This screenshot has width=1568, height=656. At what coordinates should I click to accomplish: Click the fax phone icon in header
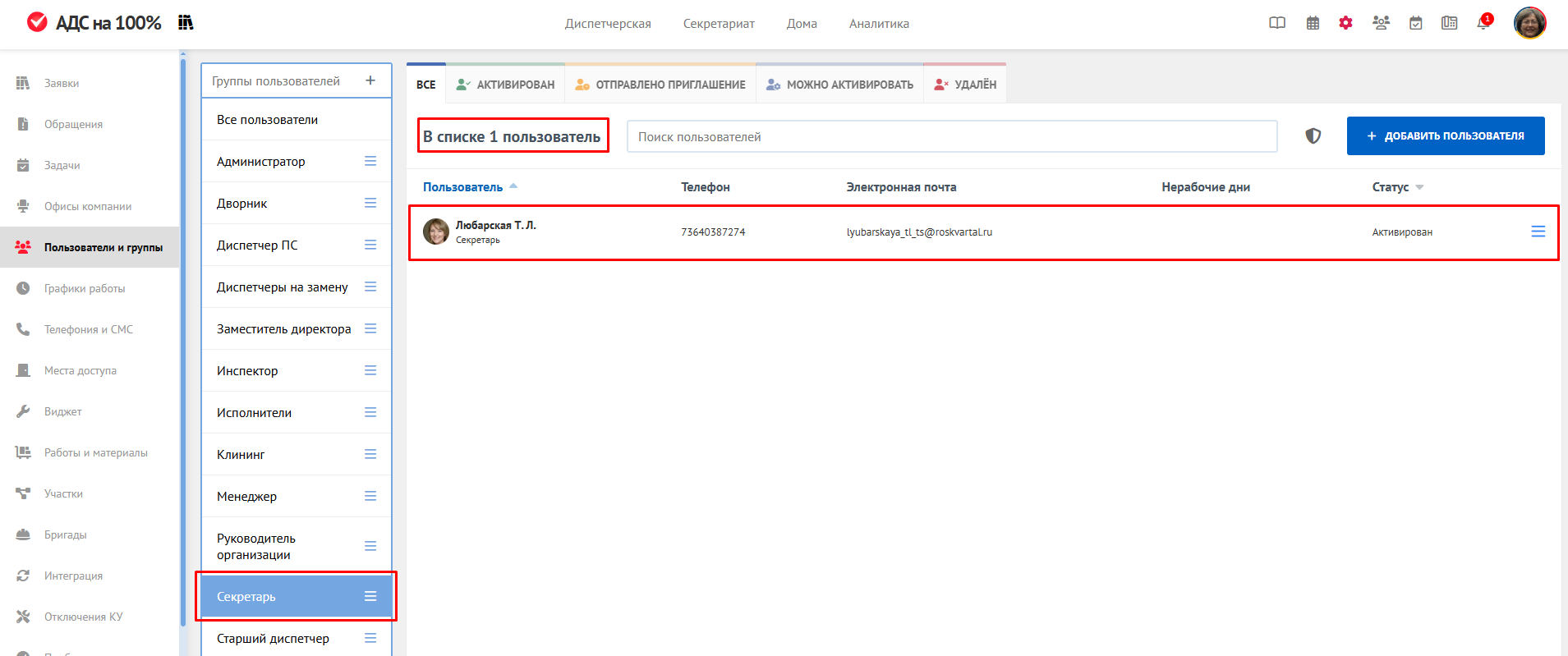pyautogui.click(x=1449, y=23)
